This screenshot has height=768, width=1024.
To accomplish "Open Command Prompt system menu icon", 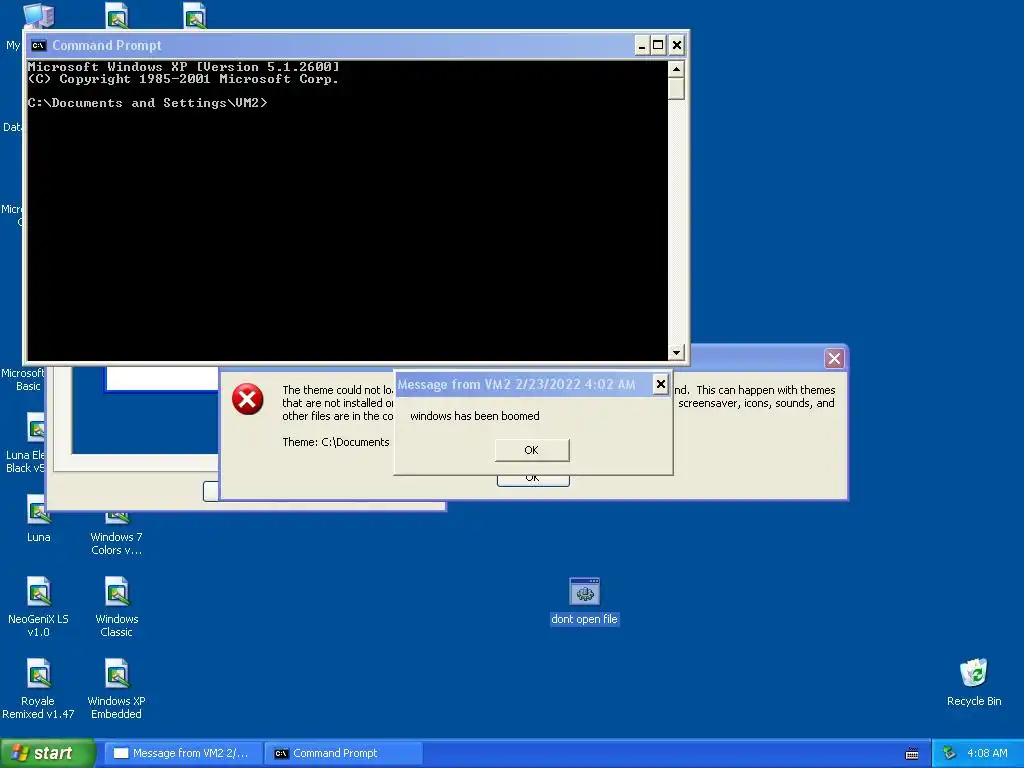I will point(39,45).
